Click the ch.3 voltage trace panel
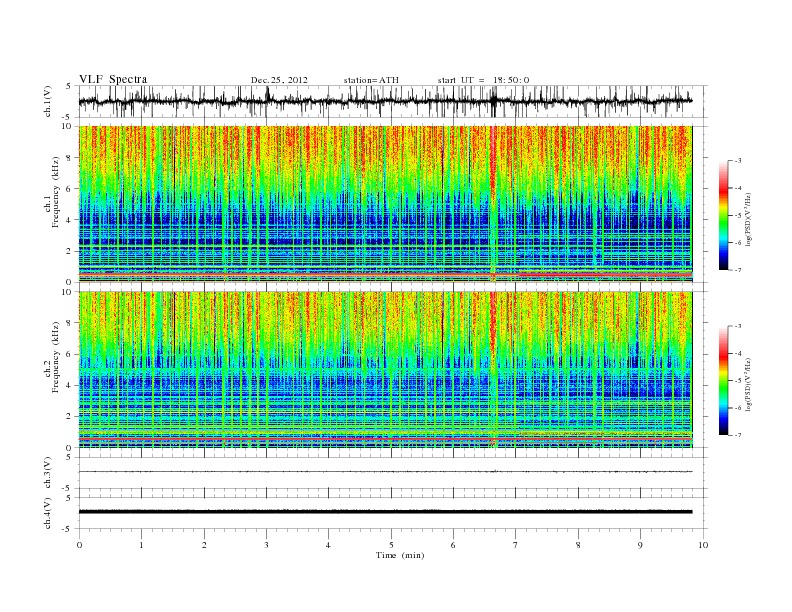The width and height of the screenshot is (792, 612). [393, 473]
